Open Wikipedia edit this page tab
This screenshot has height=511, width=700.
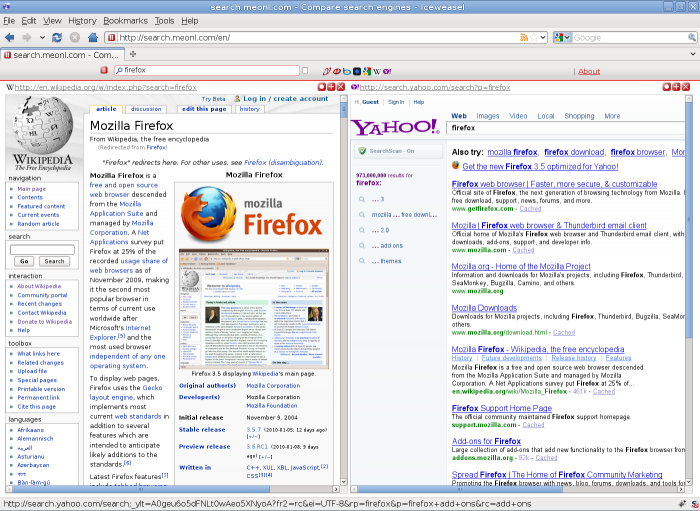click(204, 109)
